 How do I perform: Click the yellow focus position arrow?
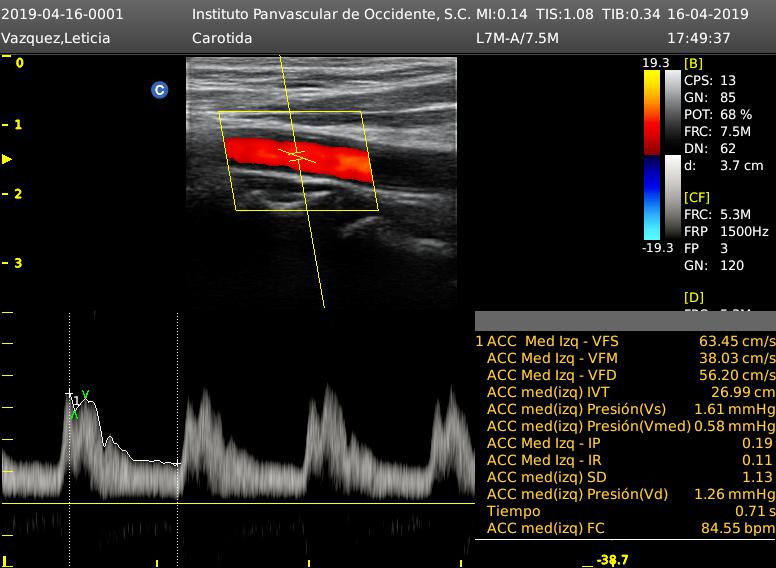pos(7,159)
